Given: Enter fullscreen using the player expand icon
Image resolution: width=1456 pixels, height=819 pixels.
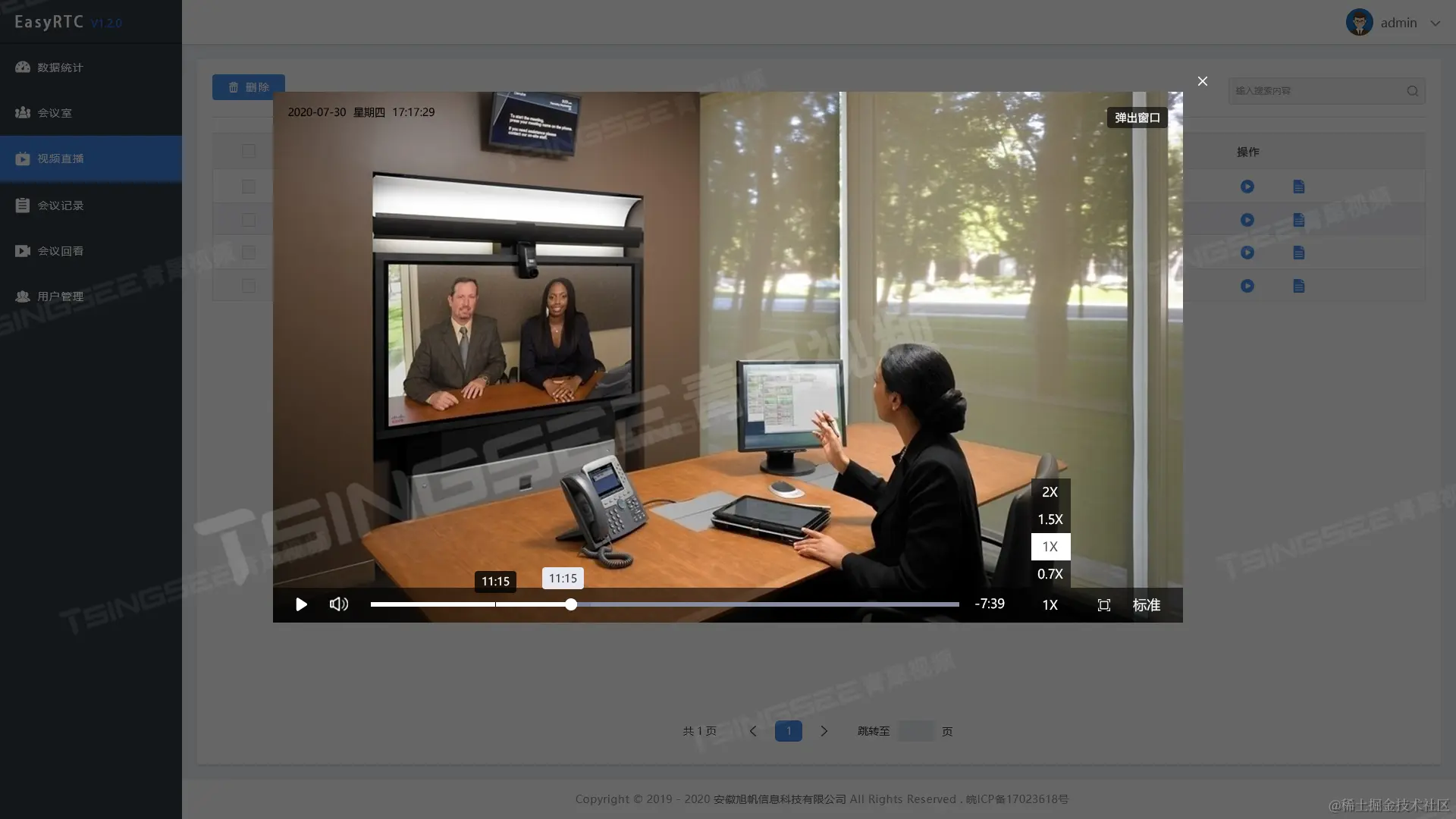Looking at the screenshot, I should pos(1104,605).
